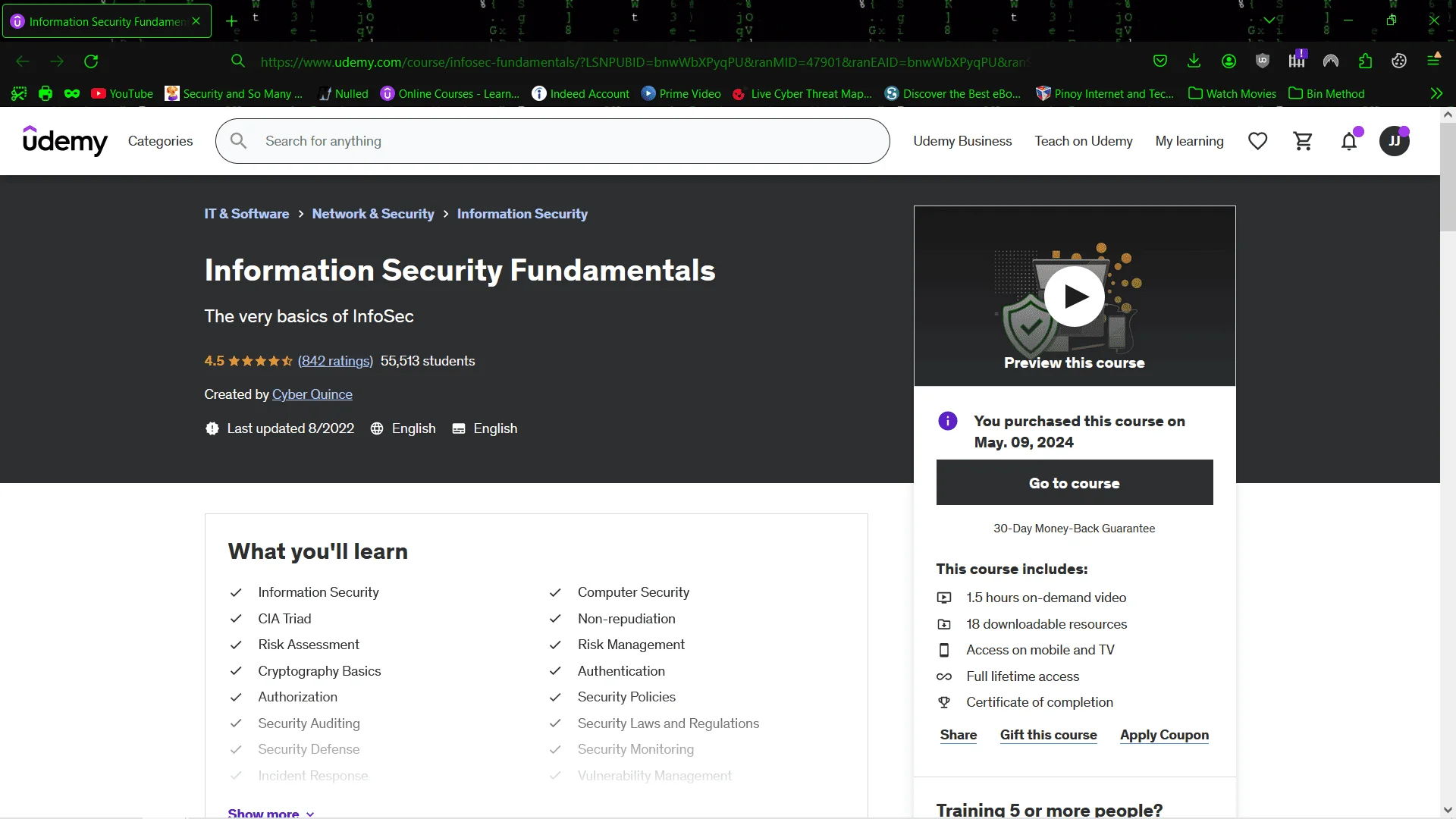
Task: Open the browser account icon
Action: pos(1228,61)
